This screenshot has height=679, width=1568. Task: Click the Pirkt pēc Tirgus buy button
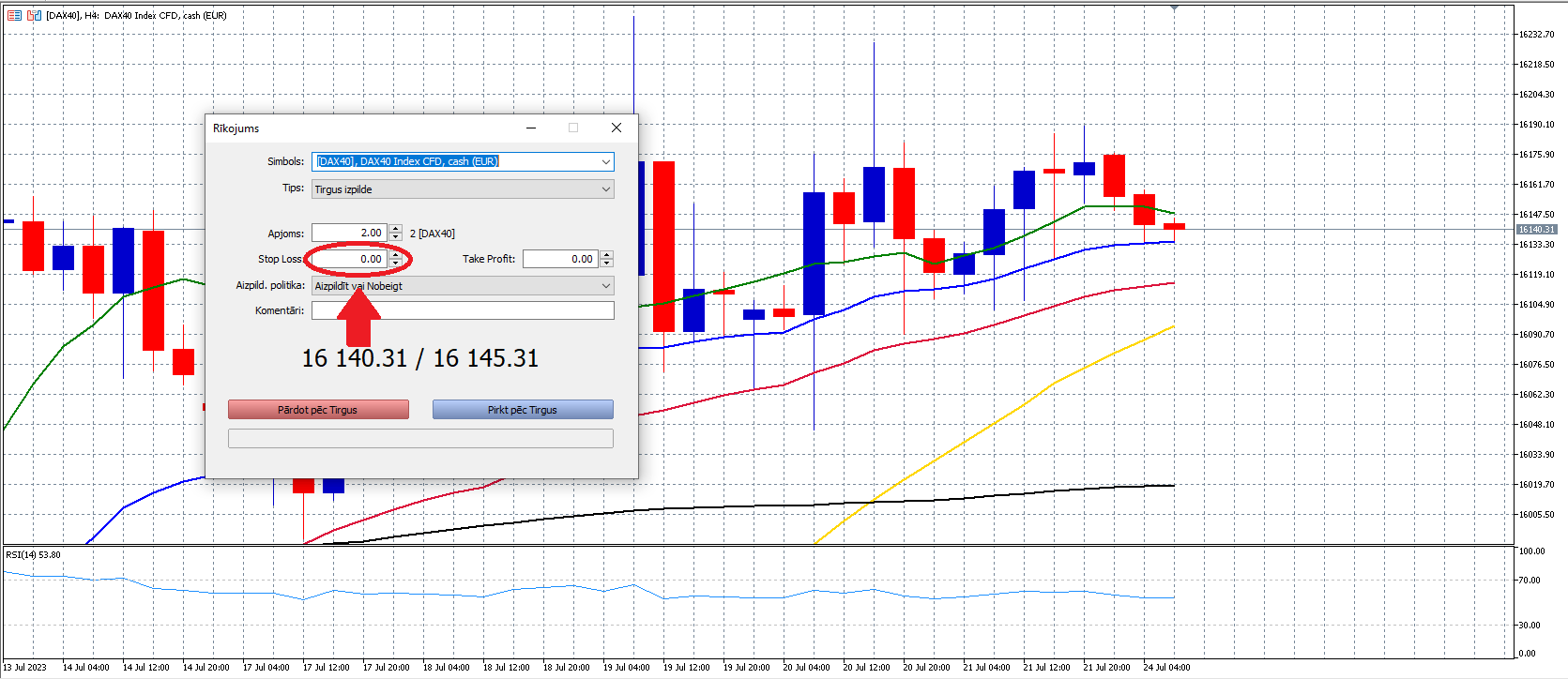[523, 410]
